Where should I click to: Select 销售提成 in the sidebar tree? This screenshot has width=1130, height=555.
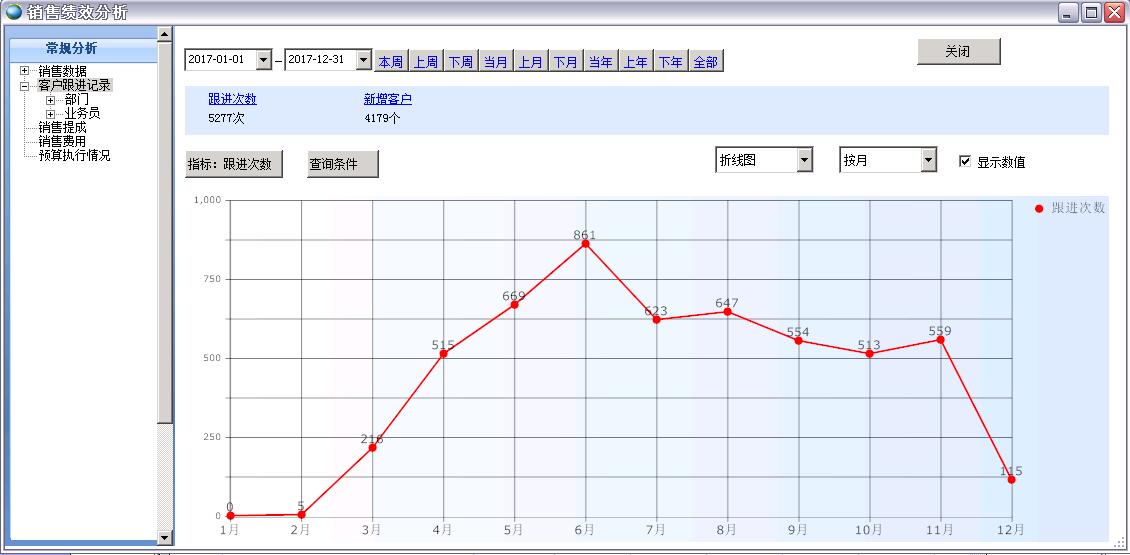[62, 128]
